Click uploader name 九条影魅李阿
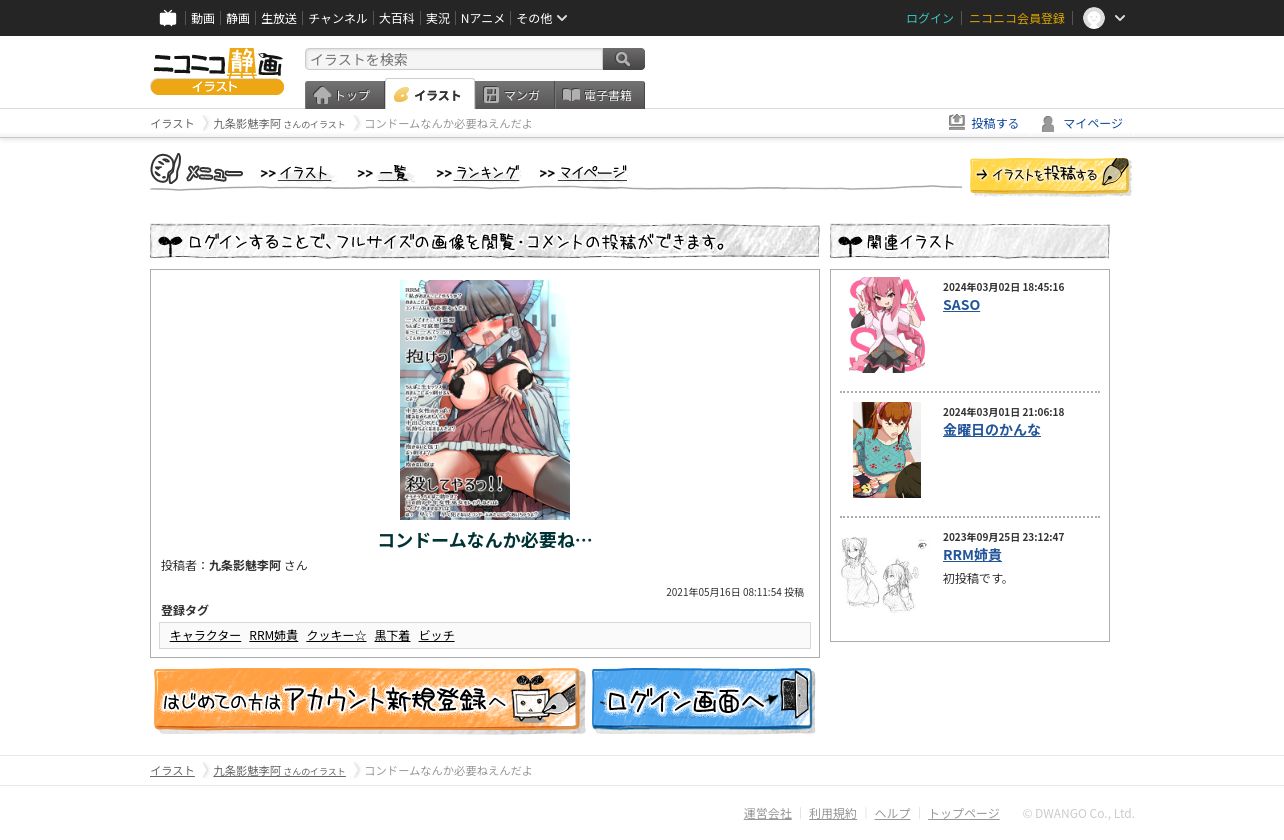The width and height of the screenshot is (1284, 840). (x=245, y=565)
